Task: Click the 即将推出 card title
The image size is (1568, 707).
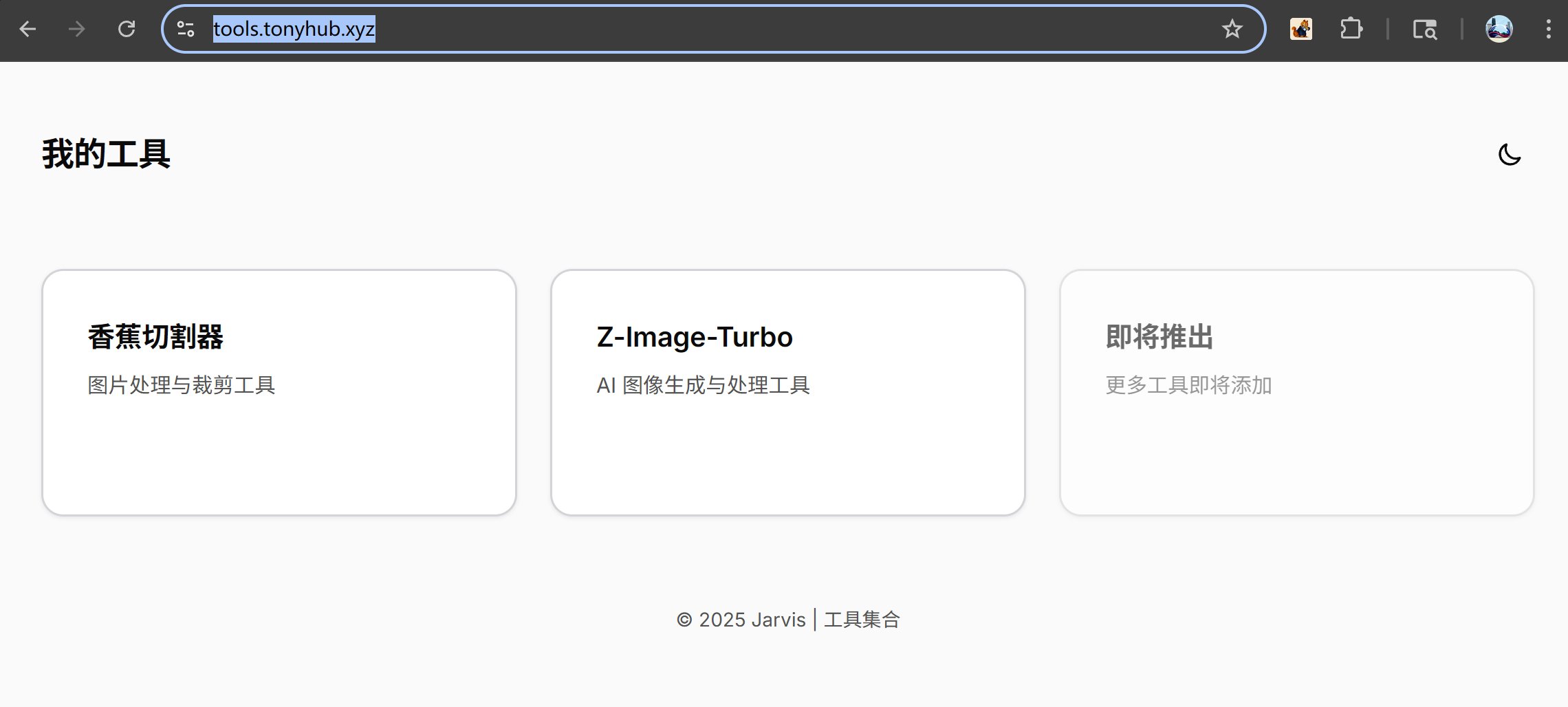Action: click(1159, 337)
